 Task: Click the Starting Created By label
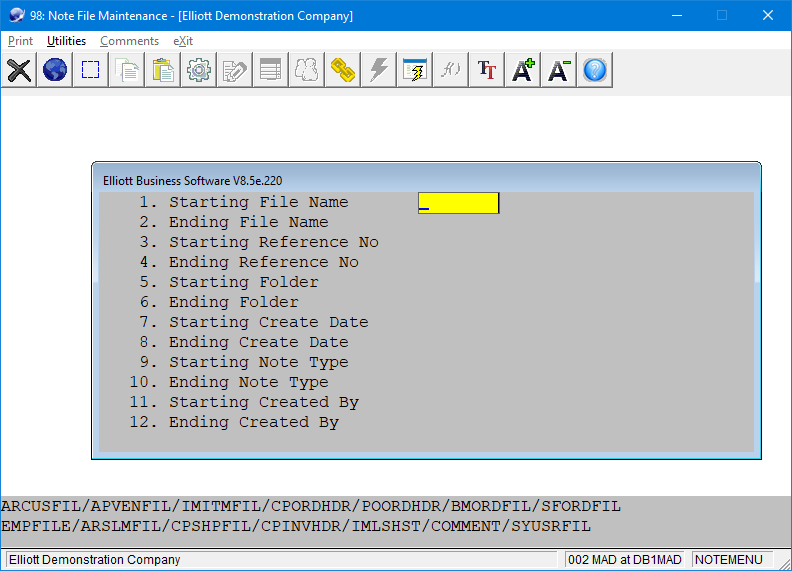(x=264, y=402)
